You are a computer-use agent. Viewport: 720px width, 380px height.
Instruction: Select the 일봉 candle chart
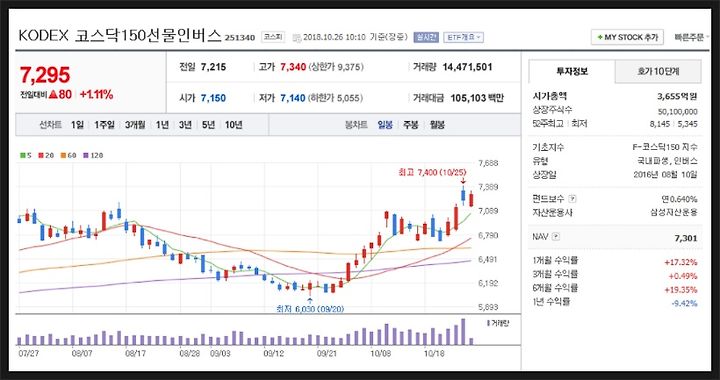point(385,125)
